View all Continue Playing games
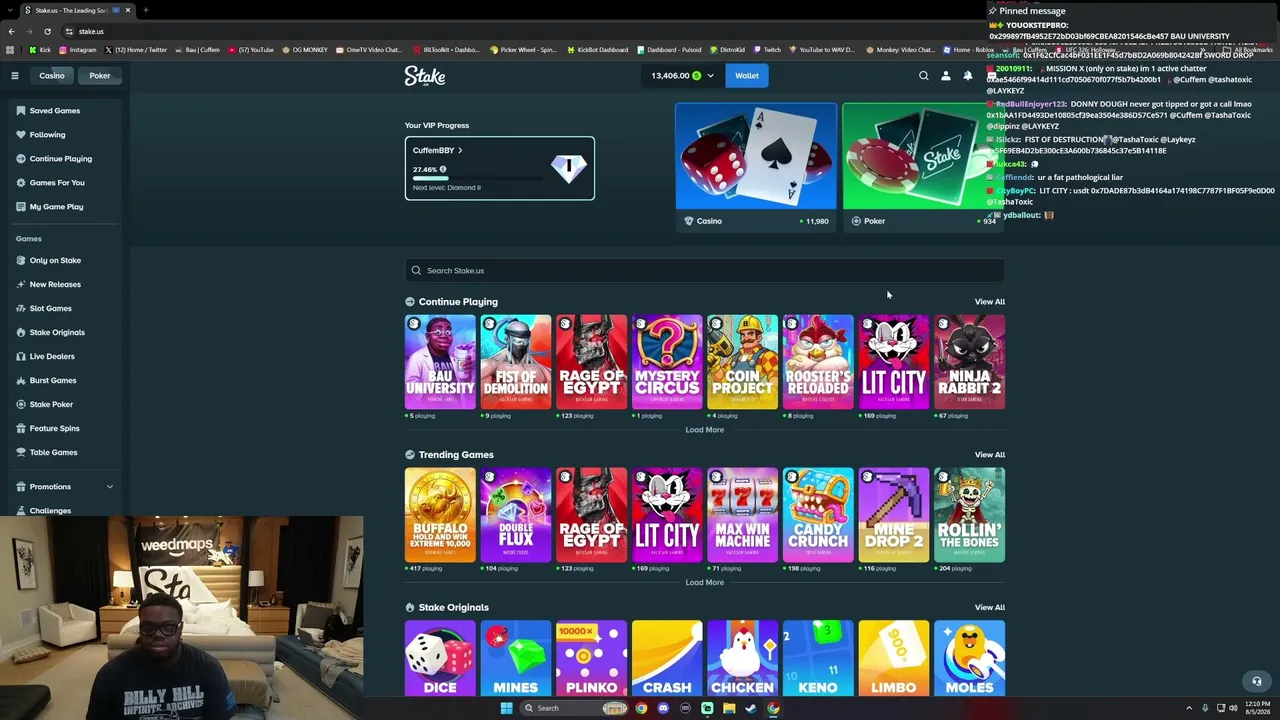The width and height of the screenshot is (1280, 720). (990, 302)
